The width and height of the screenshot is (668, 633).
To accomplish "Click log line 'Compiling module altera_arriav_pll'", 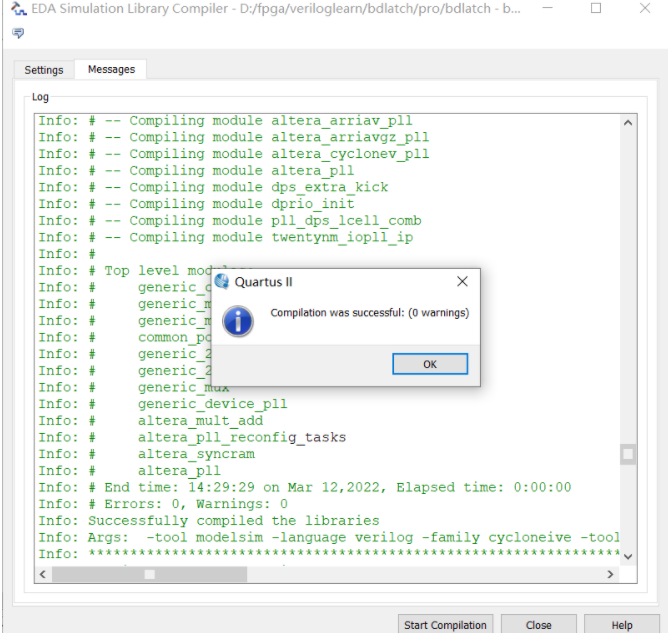I will [225, 121].
